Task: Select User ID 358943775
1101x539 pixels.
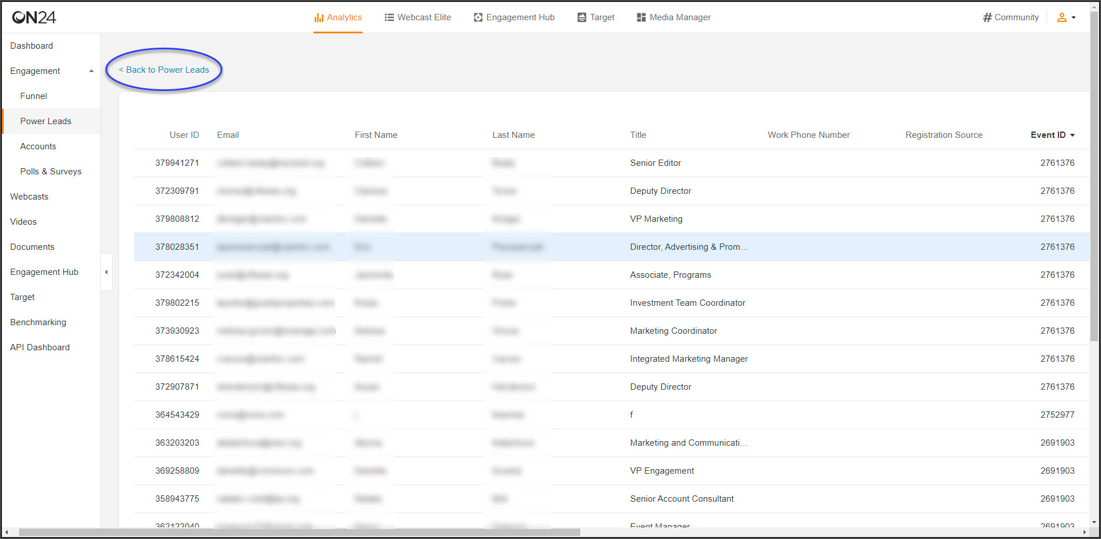Action: pyautogui.click(x=177, y=499)
